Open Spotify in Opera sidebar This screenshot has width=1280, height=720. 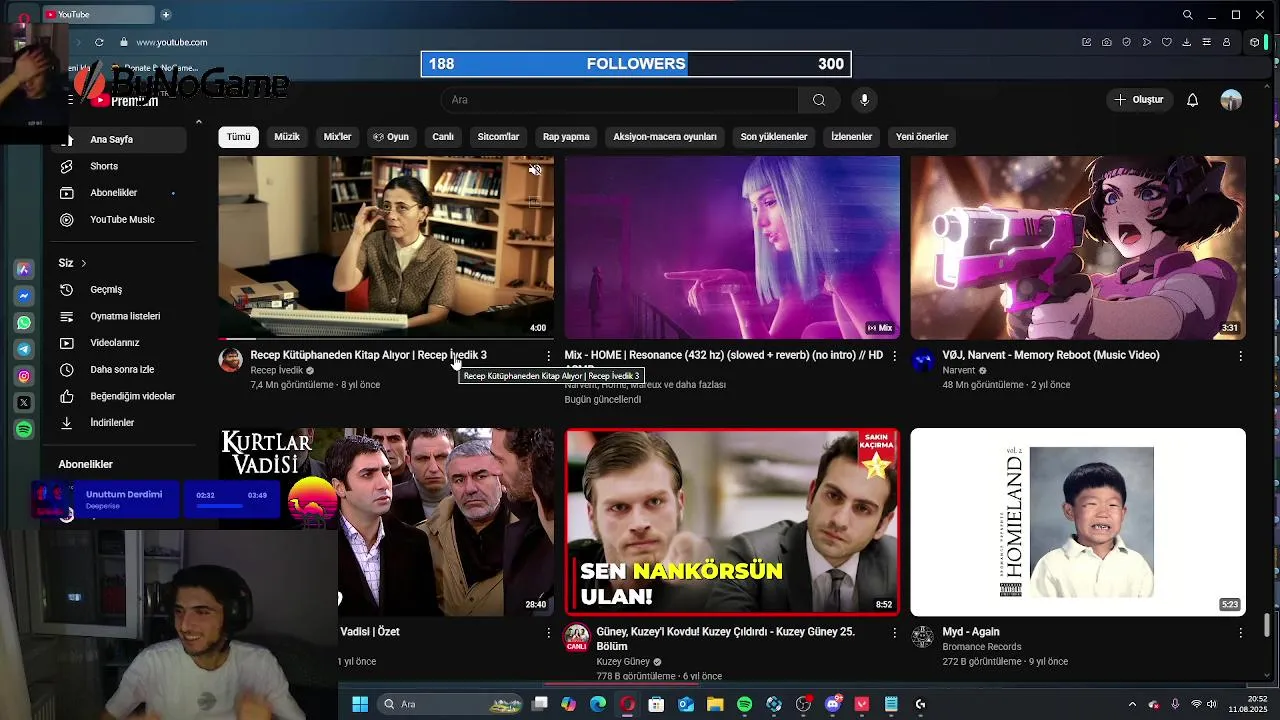click(24, 429)
